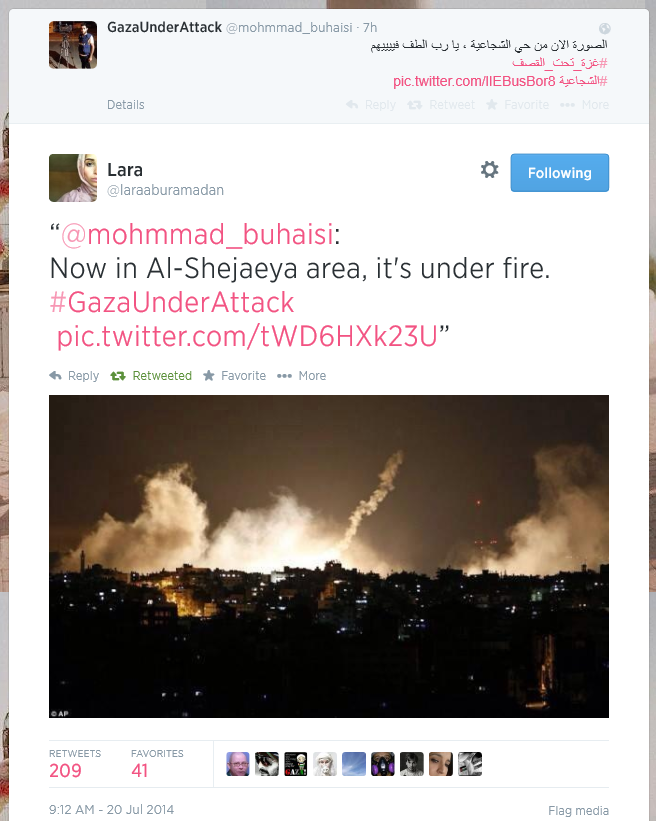Screen dimensions: 656x821
Task: View the list of 209 retweets
Action: 75,764
